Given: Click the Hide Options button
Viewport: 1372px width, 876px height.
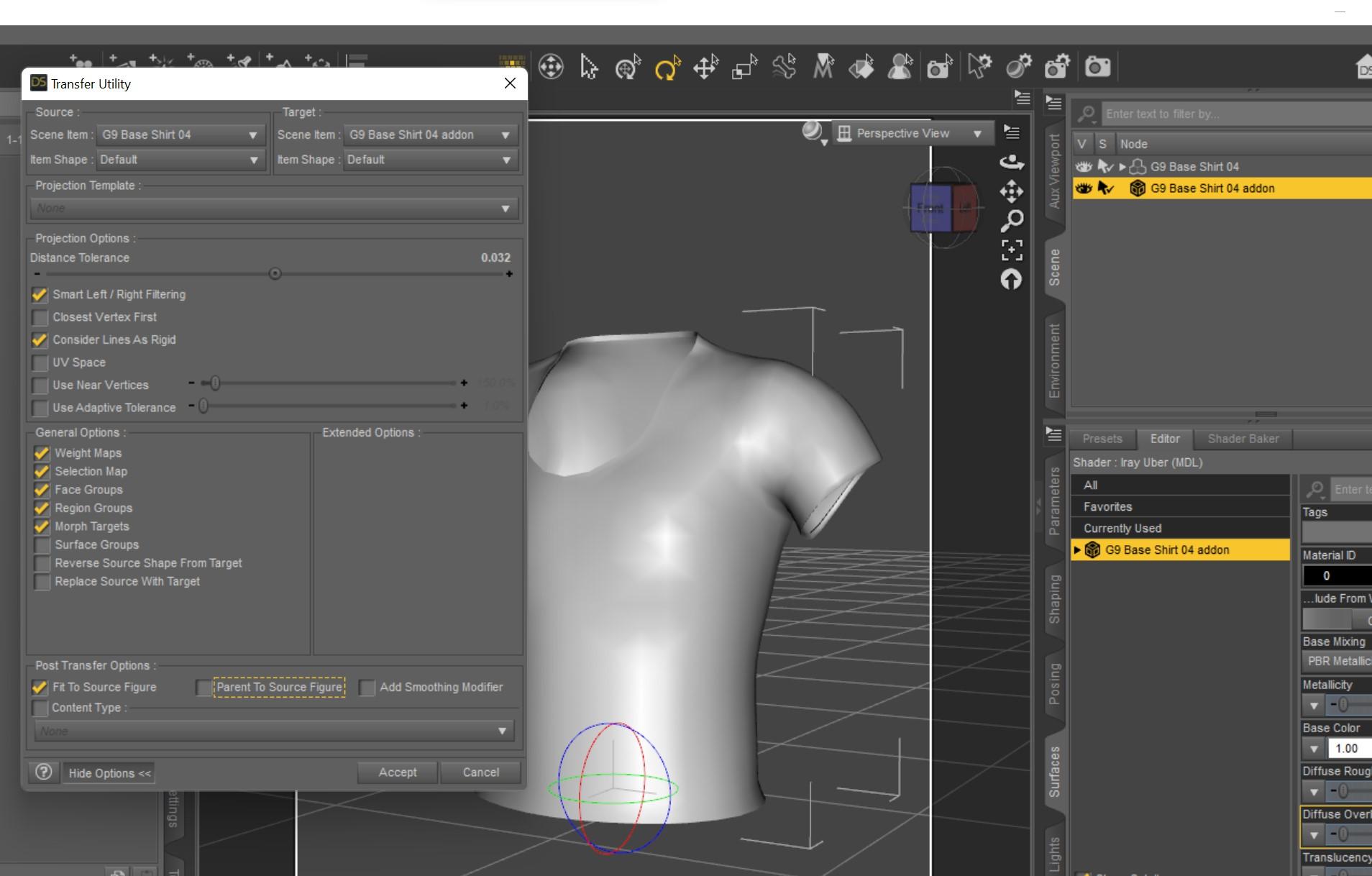Looking at the screenshot, I should 109,773.
